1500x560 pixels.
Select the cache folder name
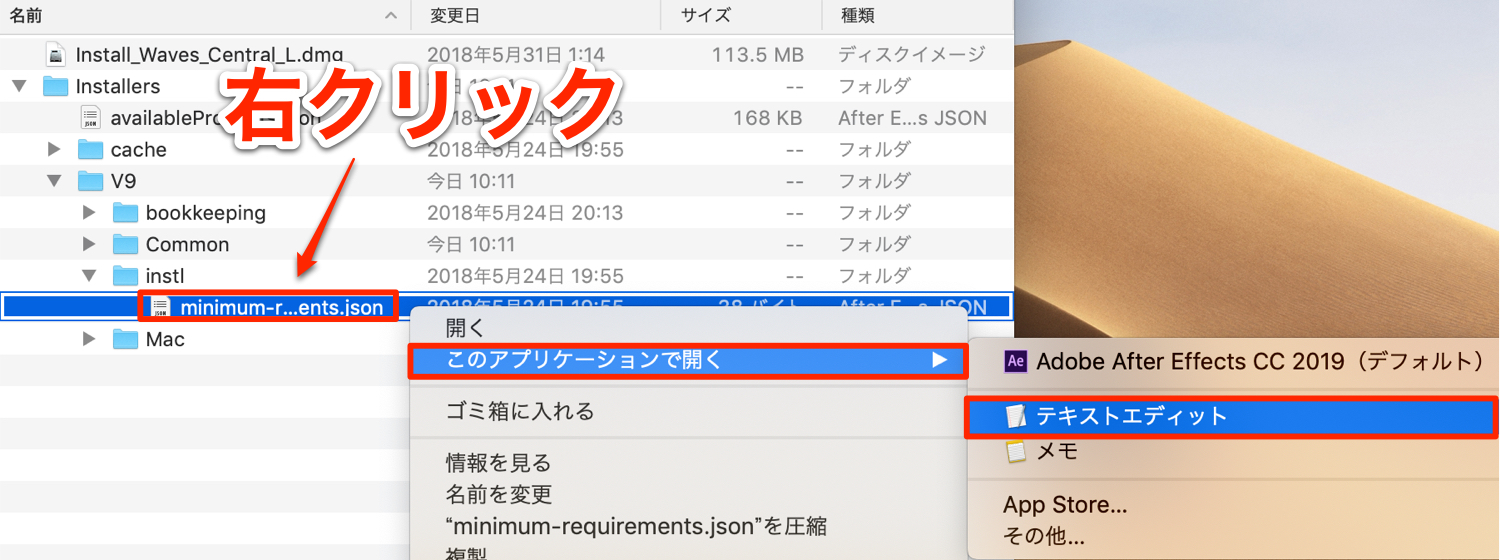pos(139,150)
